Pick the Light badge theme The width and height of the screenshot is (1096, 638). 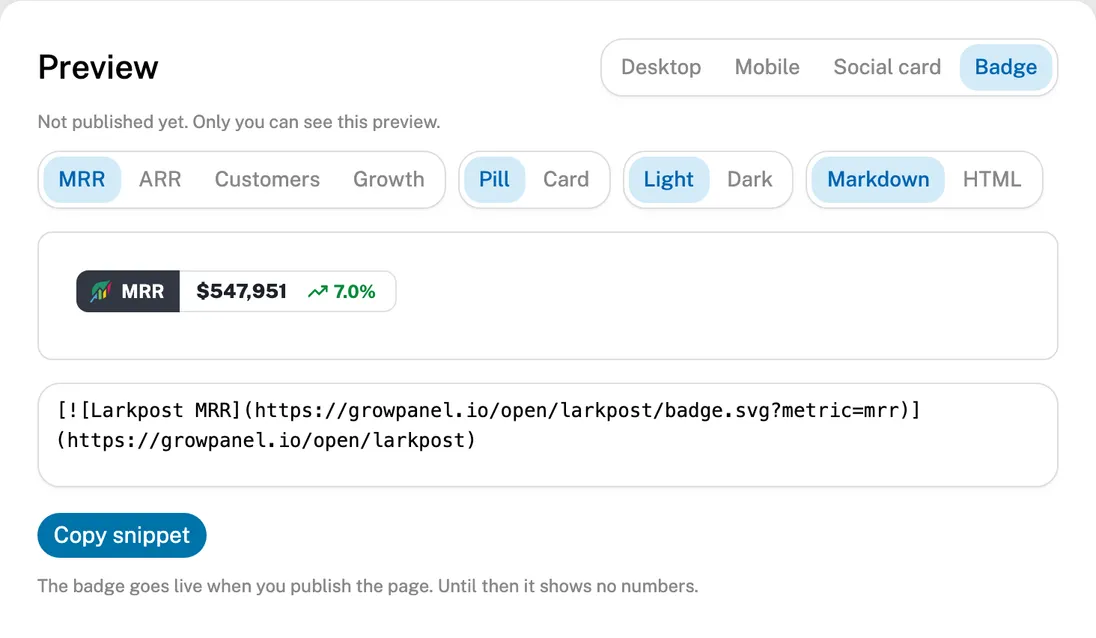(x=668, y=180)
